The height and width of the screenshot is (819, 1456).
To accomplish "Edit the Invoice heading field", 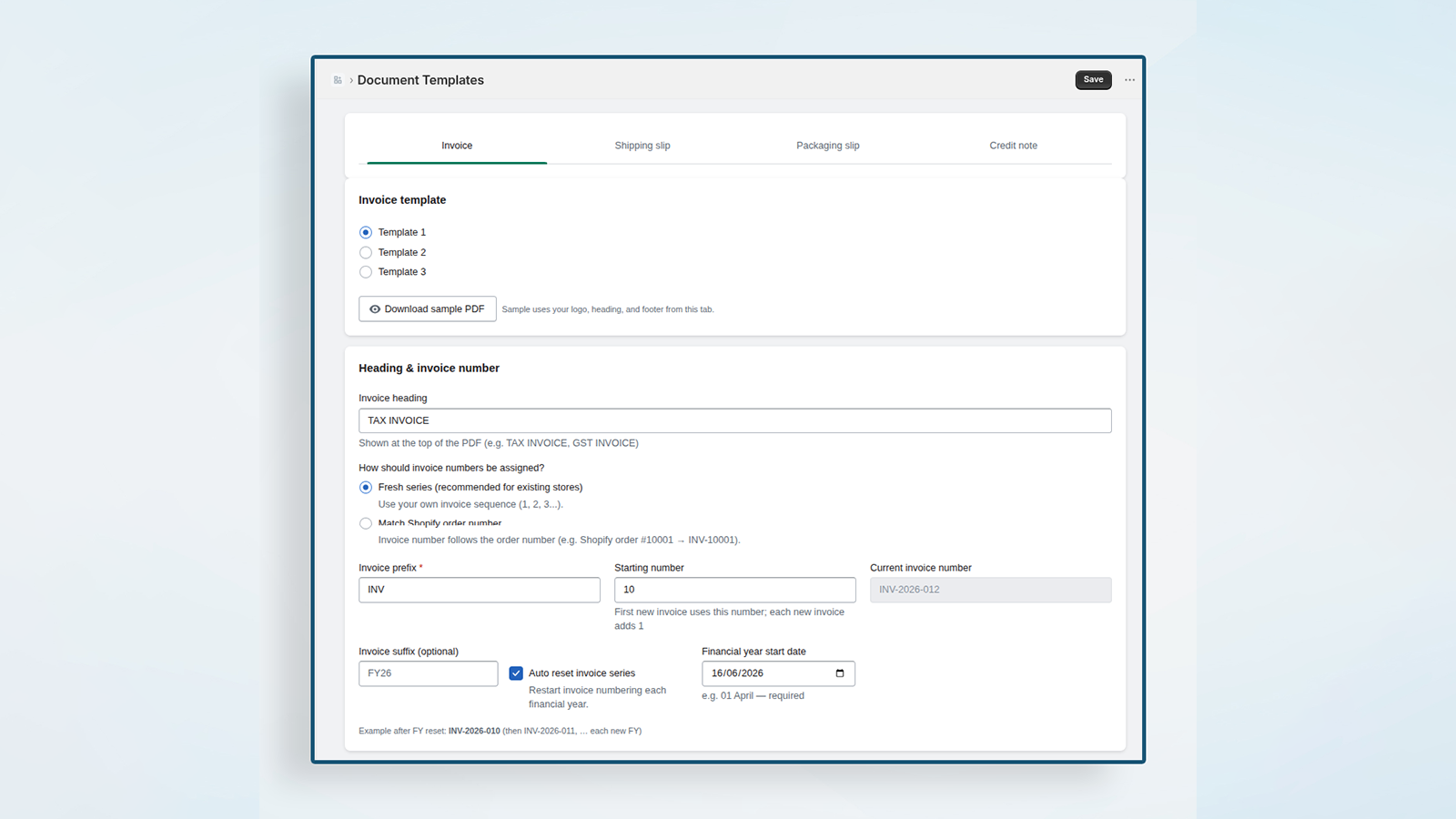I will tap(735, 420).
